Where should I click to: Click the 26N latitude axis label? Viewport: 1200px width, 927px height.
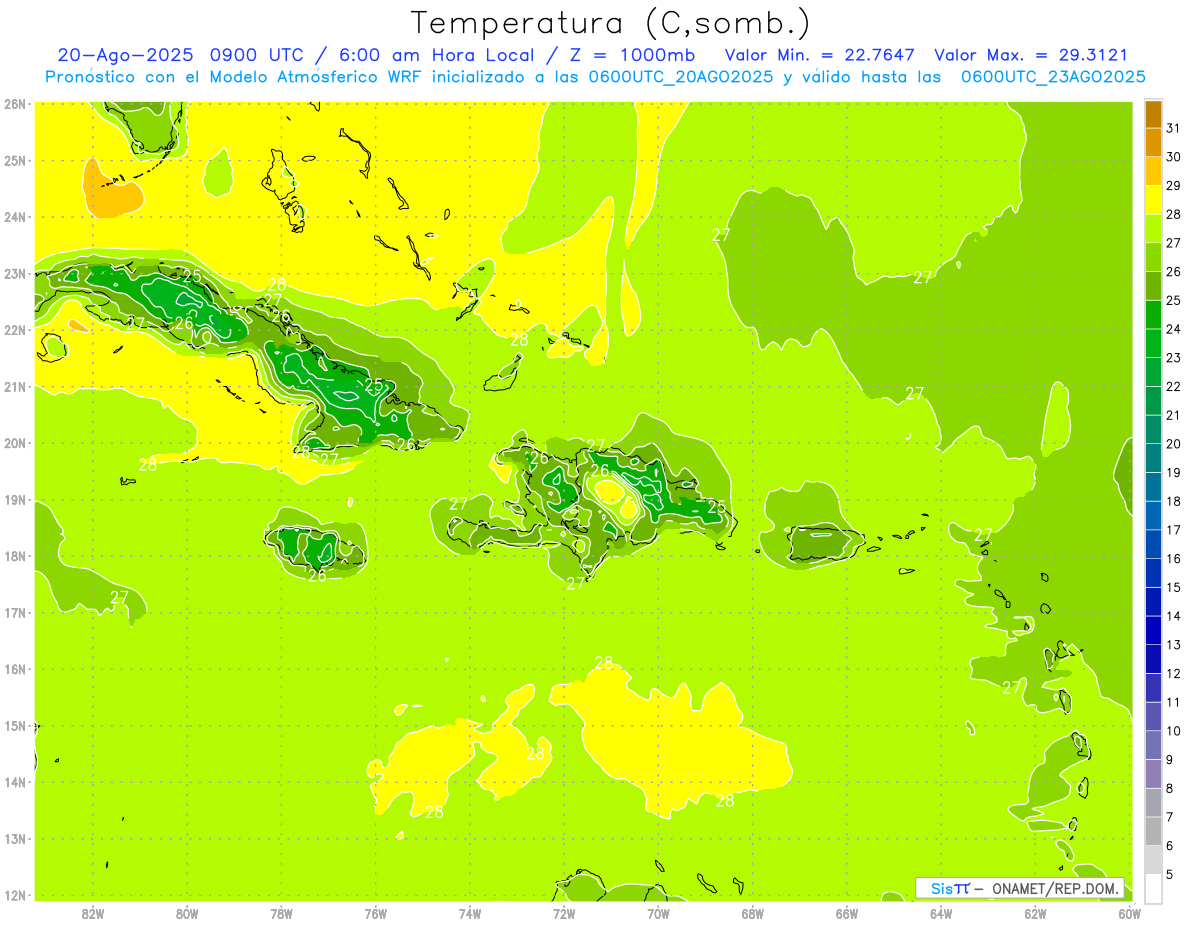tap(14, 104)
